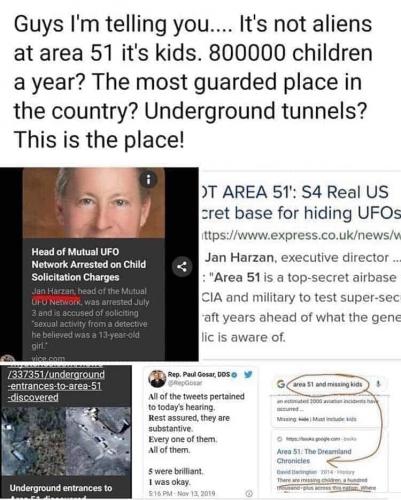Image resolution: width=401 pixels, height=500 pixels.
Task: Click the red-underlined Jan Harzan name
Action: (54, 291)
